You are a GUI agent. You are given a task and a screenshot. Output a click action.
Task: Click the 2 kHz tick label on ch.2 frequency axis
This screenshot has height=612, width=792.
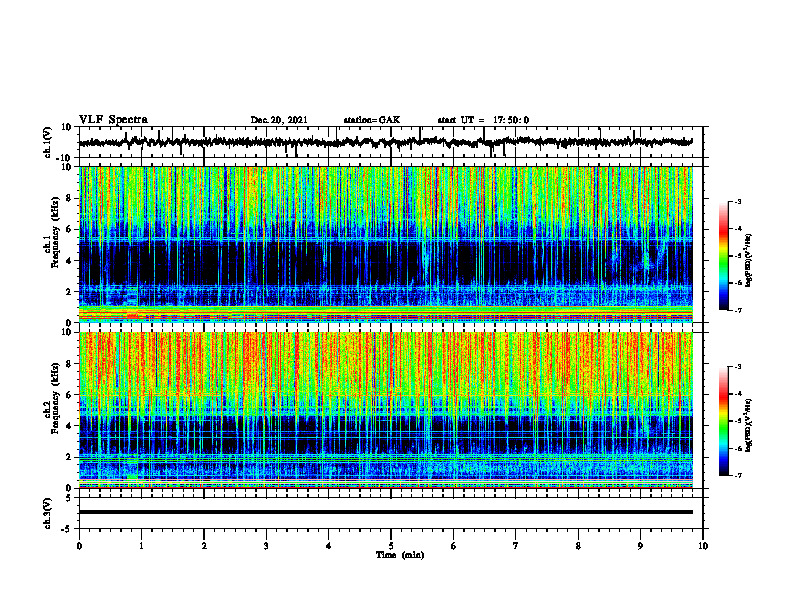[69, 457]
